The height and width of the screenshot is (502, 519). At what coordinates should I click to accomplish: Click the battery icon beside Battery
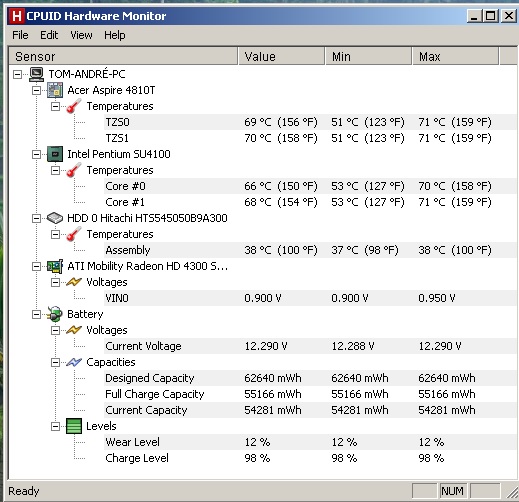point(55,314)
